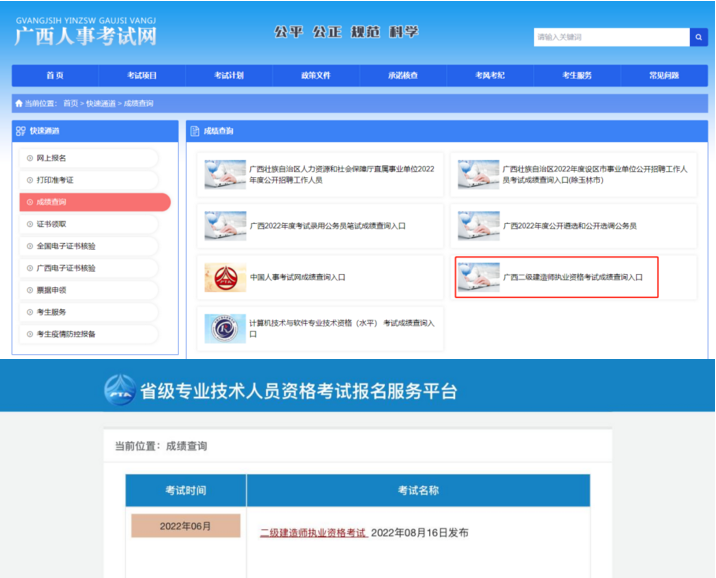Viewport: 716px width, 578px height.
Task: Select 打印准考证 in the sidebar
Action: (x=55, y=180)
